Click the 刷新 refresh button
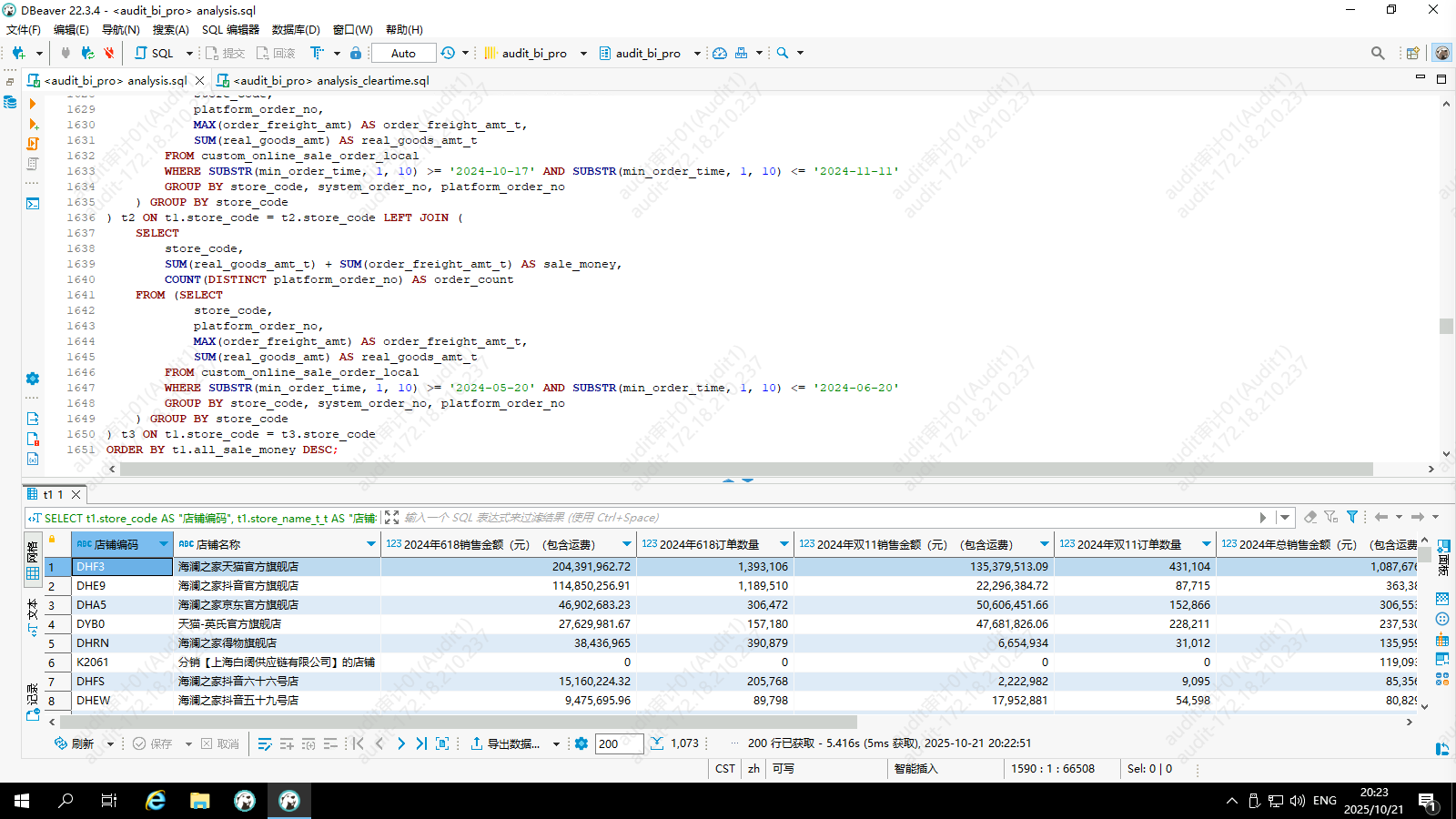 (x=75, y=743)
